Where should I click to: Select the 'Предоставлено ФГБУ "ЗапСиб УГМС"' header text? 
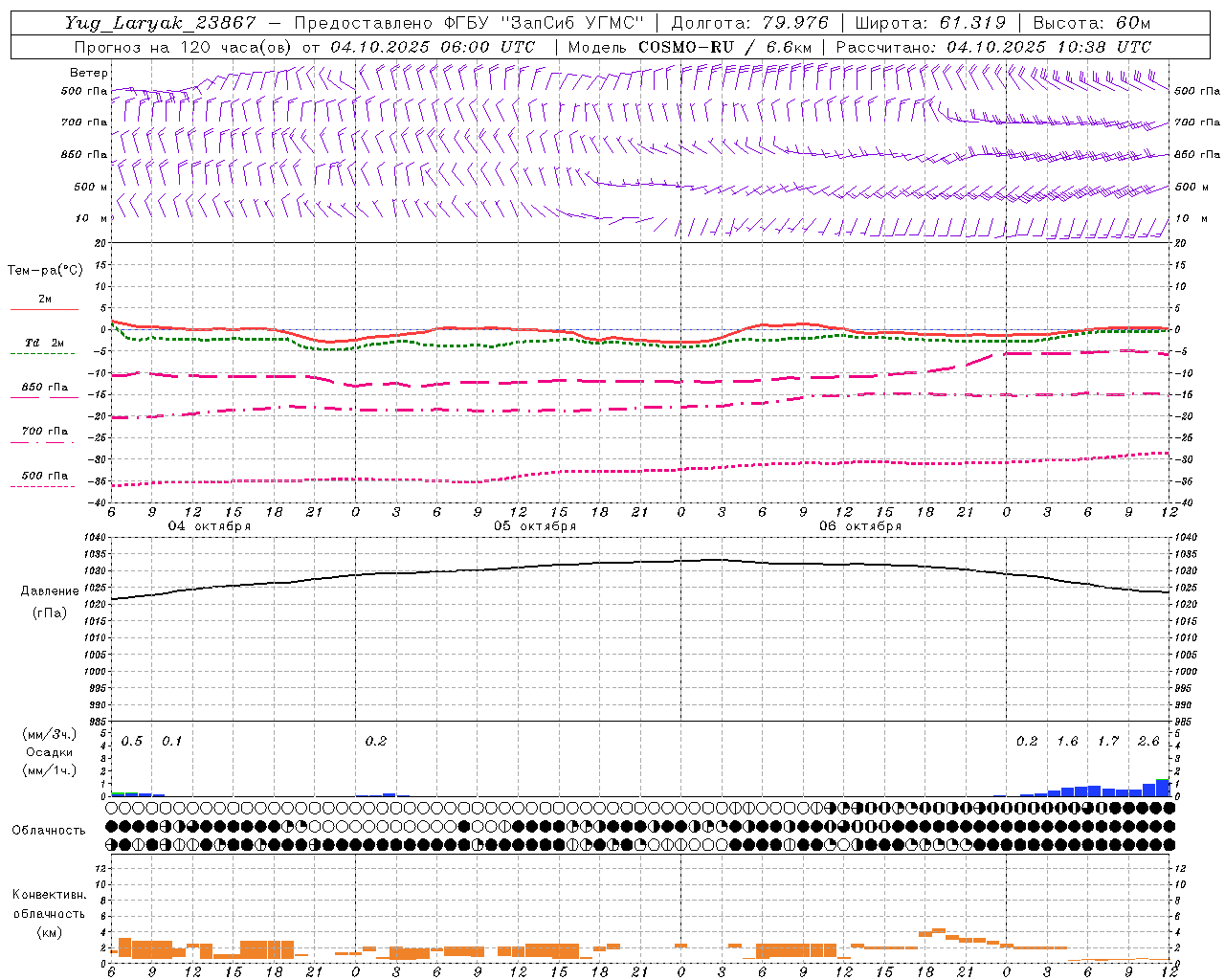(468, 23)
